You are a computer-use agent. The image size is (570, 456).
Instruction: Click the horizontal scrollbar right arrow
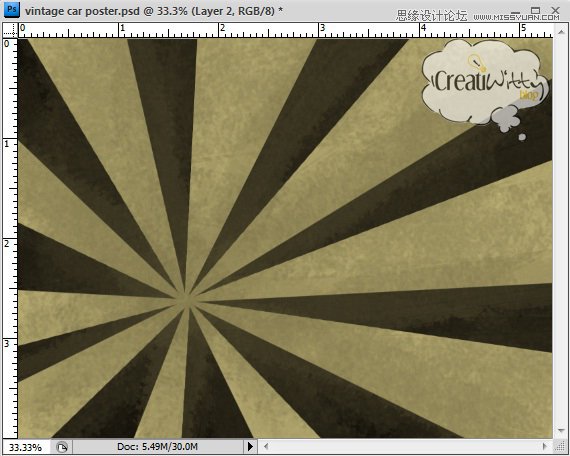click(545, 446)
